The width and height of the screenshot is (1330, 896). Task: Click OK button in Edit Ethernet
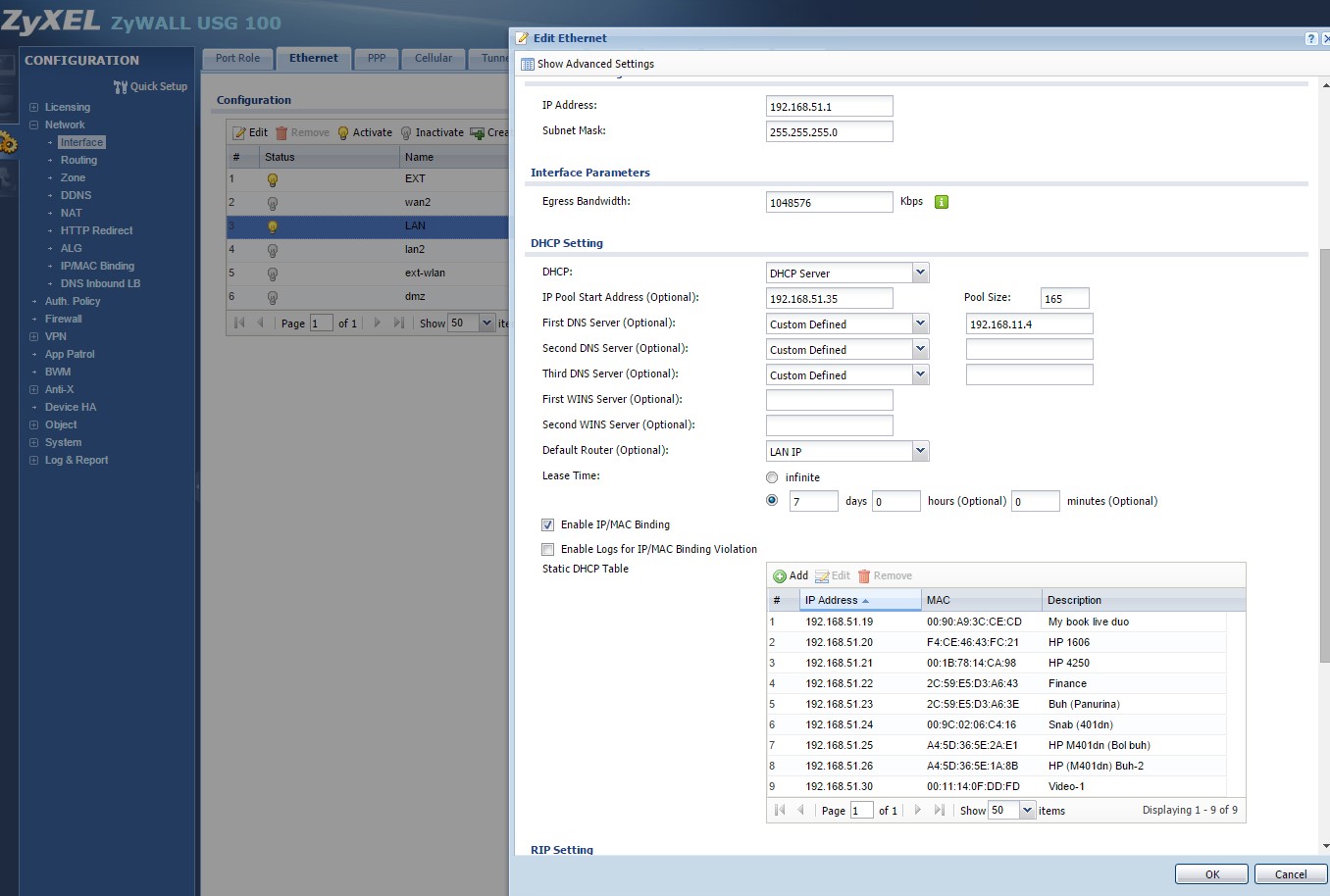pyautogui.click(x=1212, y=874)
